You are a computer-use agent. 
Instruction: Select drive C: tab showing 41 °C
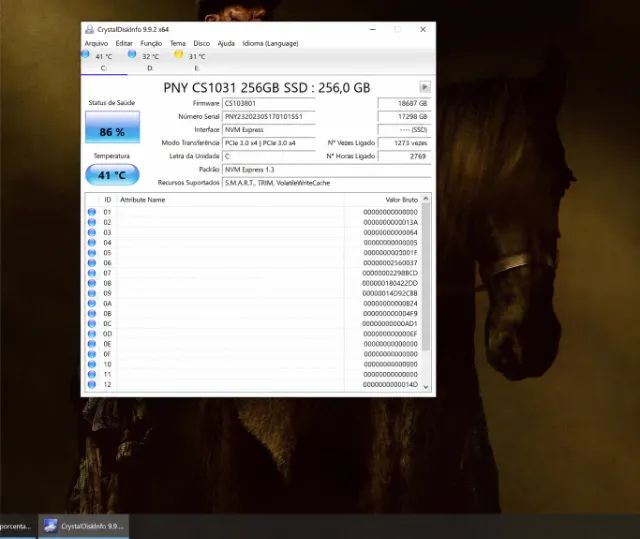coord(104,62)
